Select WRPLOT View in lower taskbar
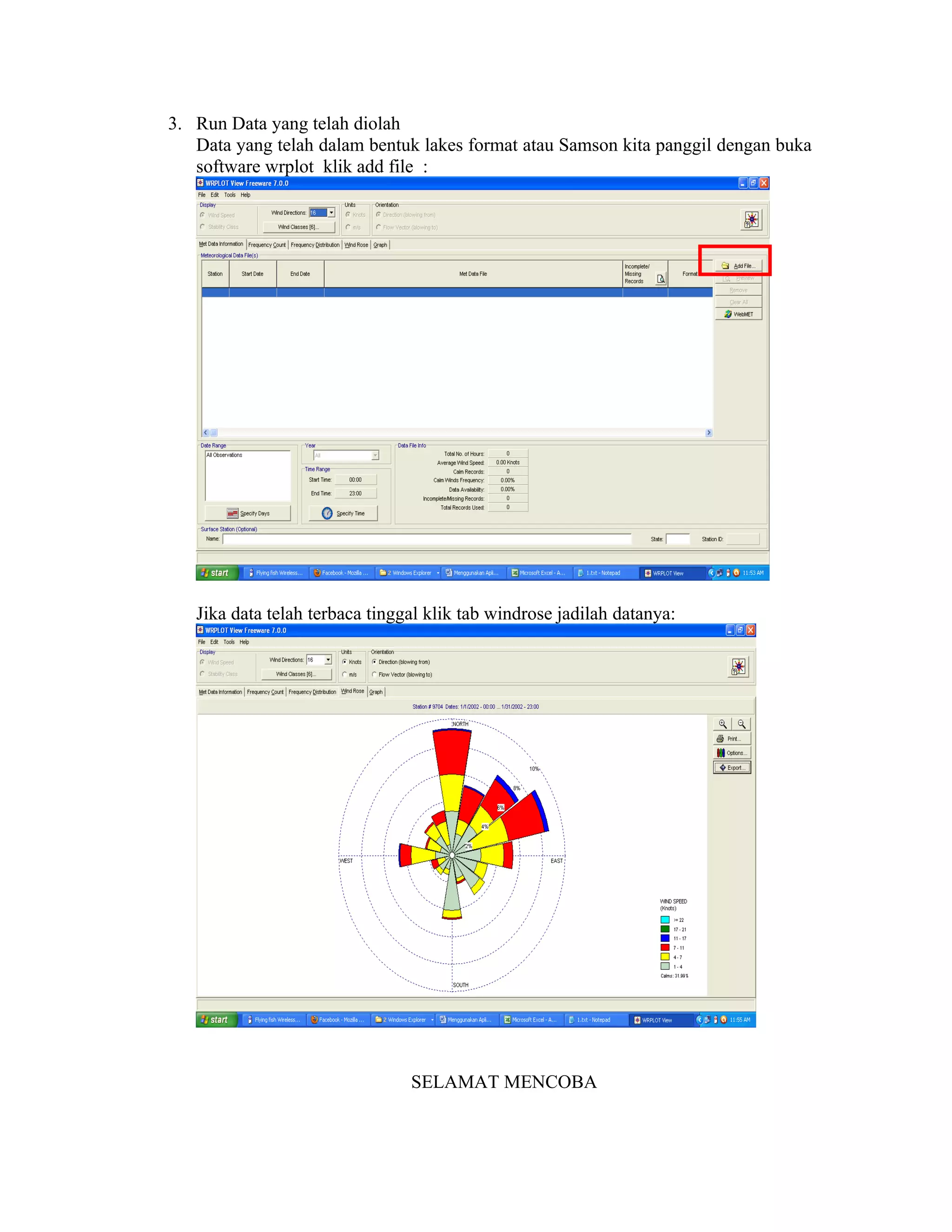The image size is (952, 1232). coord(661,1020)
